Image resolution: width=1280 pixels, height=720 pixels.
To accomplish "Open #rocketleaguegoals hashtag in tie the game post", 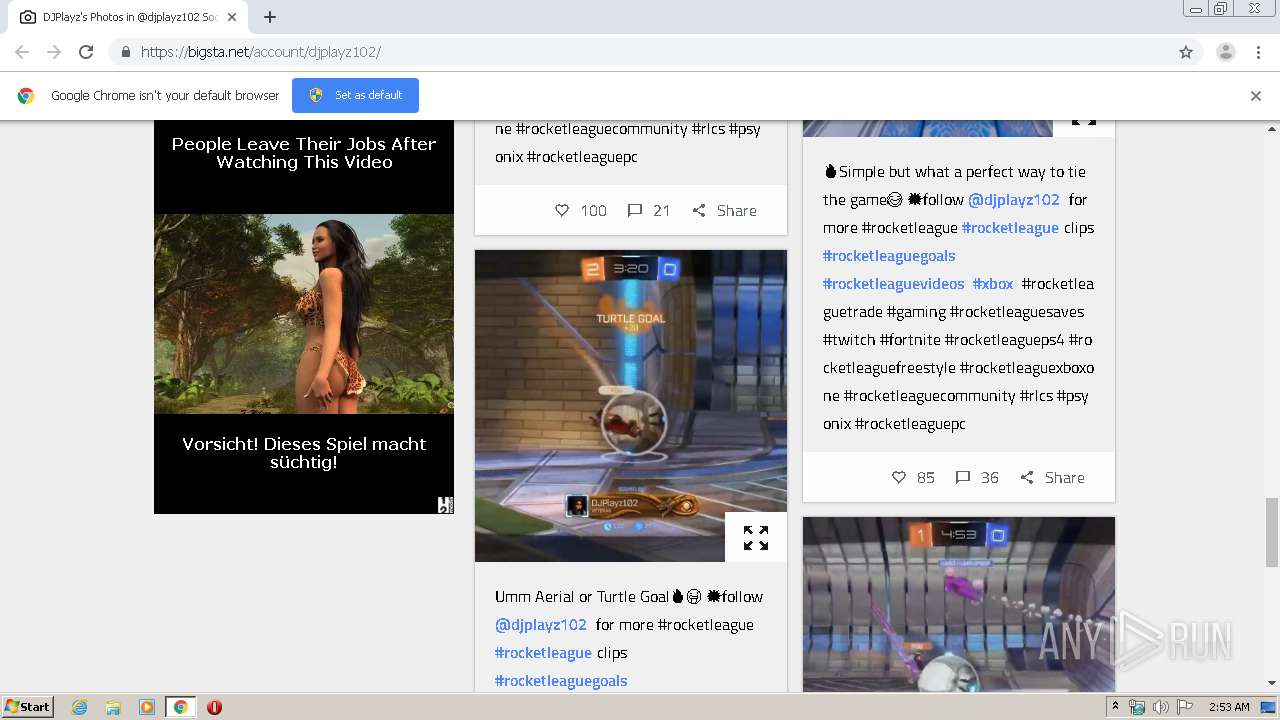I will [x=889, y=255].
